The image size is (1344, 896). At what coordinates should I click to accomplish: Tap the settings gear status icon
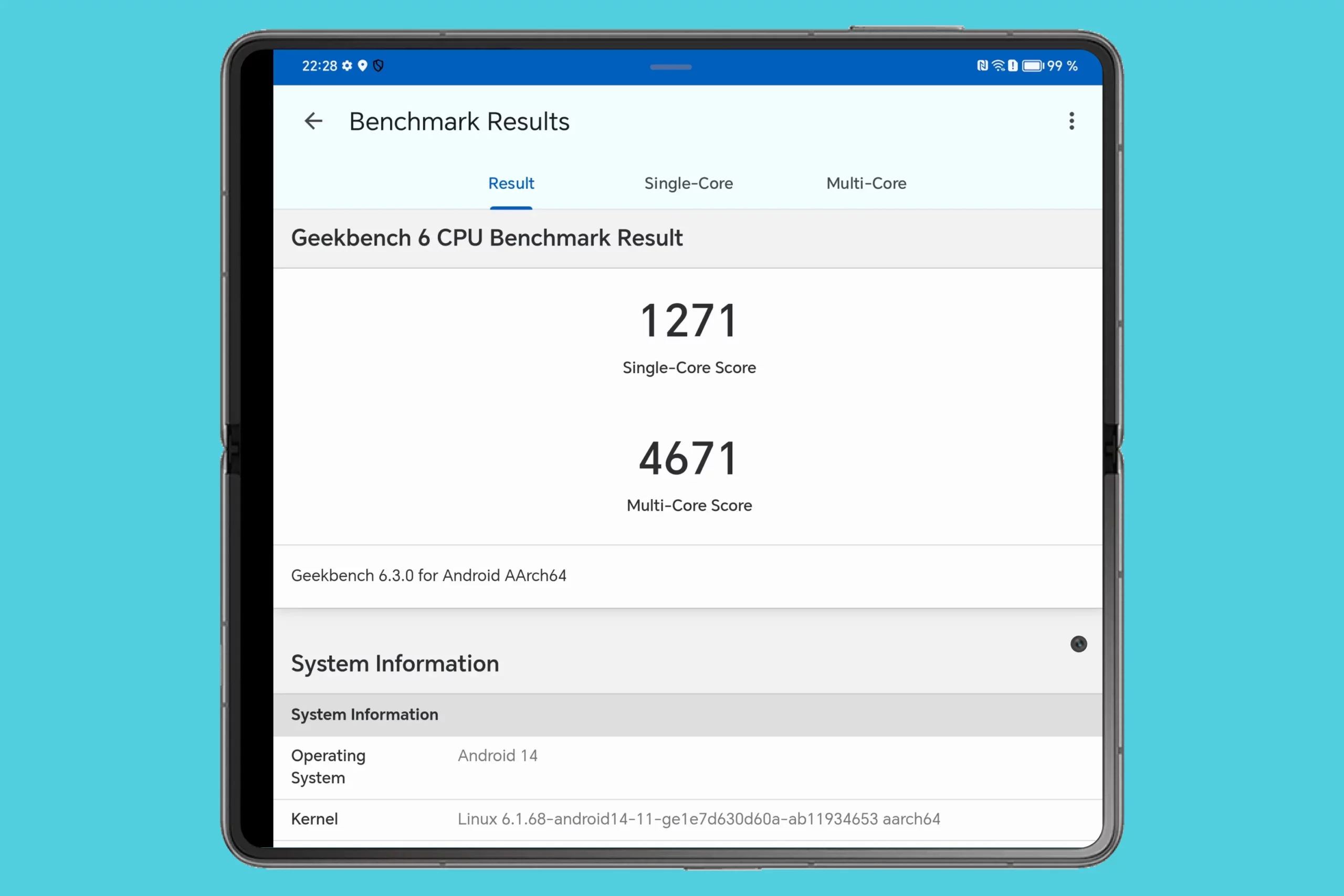pos(347,66)
